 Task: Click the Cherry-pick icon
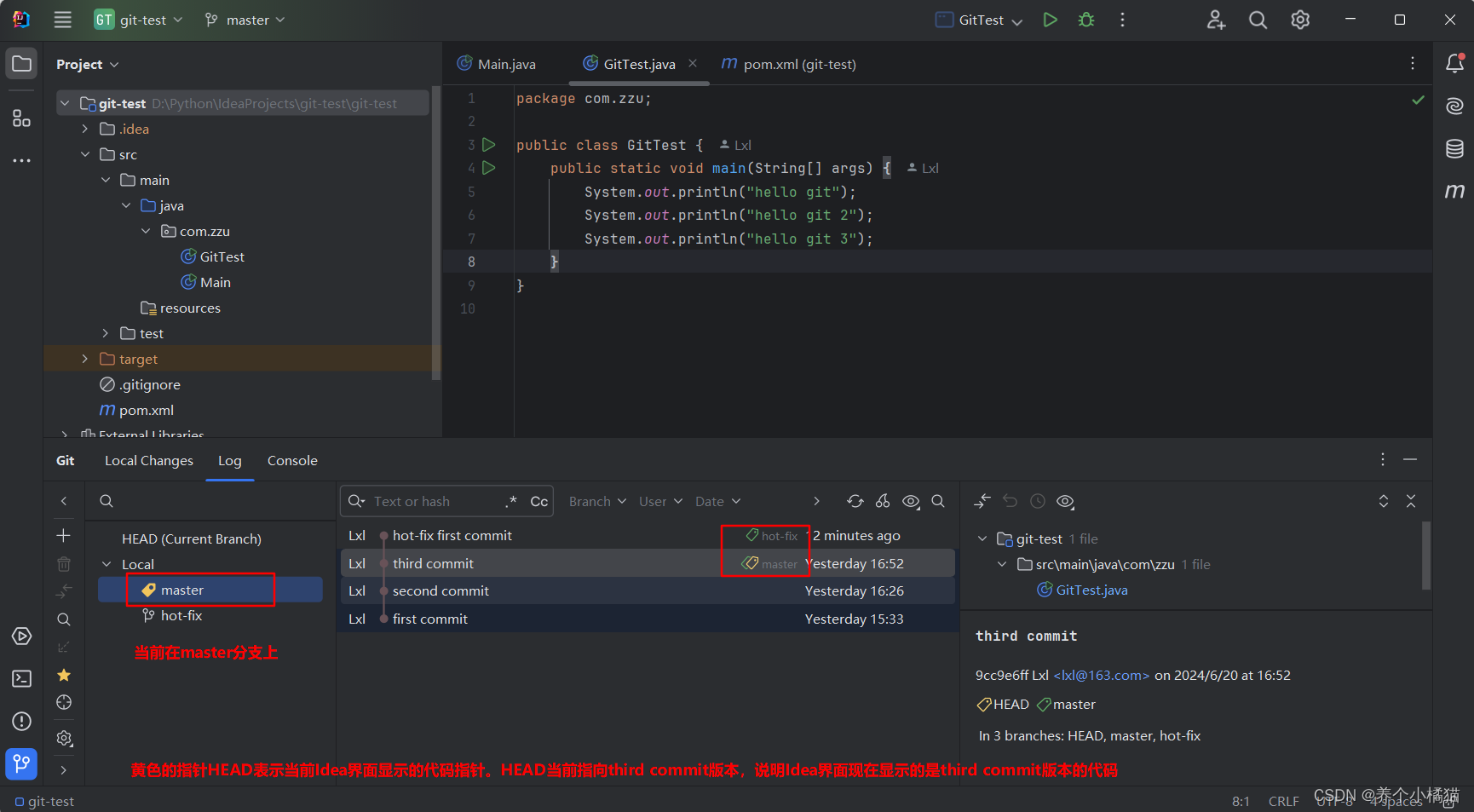click(883, 501)
